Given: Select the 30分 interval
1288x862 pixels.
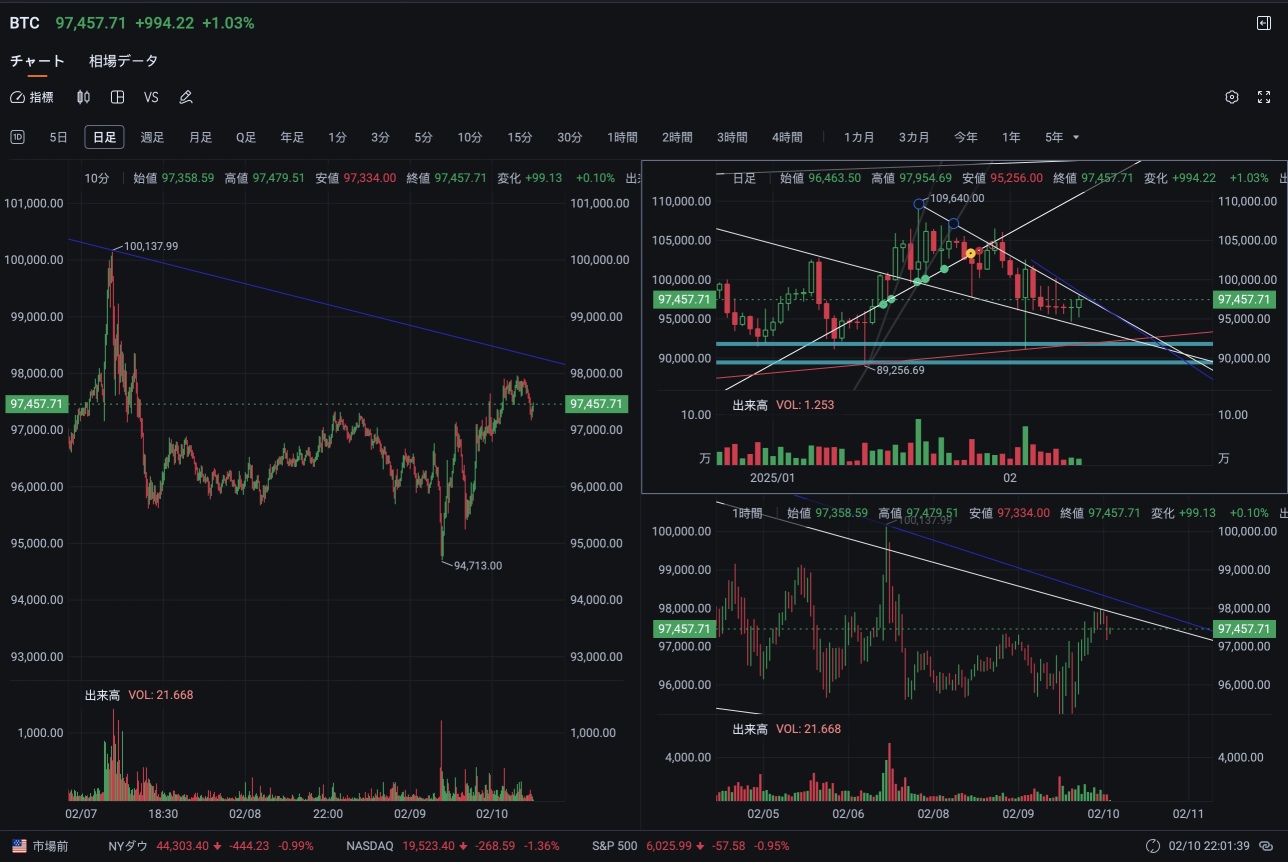Looking at the screenshot, I should tap(570, 137).
